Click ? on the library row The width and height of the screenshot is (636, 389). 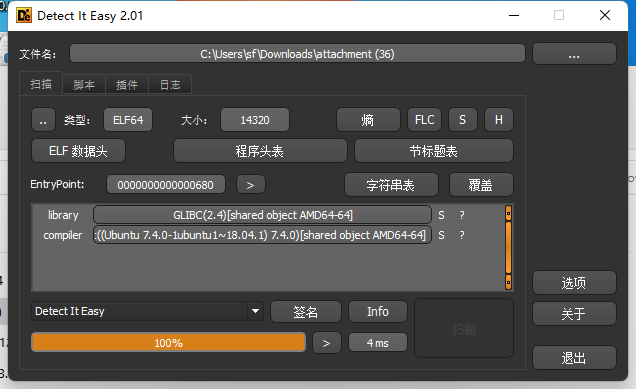(x=462, y=215)
